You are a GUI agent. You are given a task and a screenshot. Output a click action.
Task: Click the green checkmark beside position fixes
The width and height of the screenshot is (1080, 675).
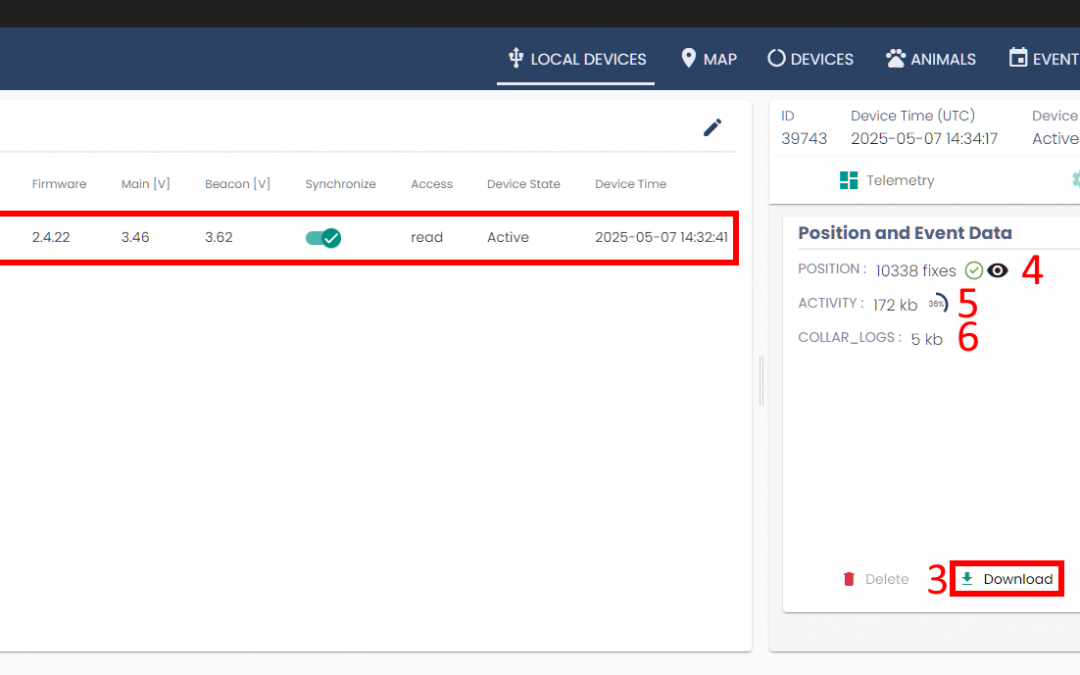[973, 270]
